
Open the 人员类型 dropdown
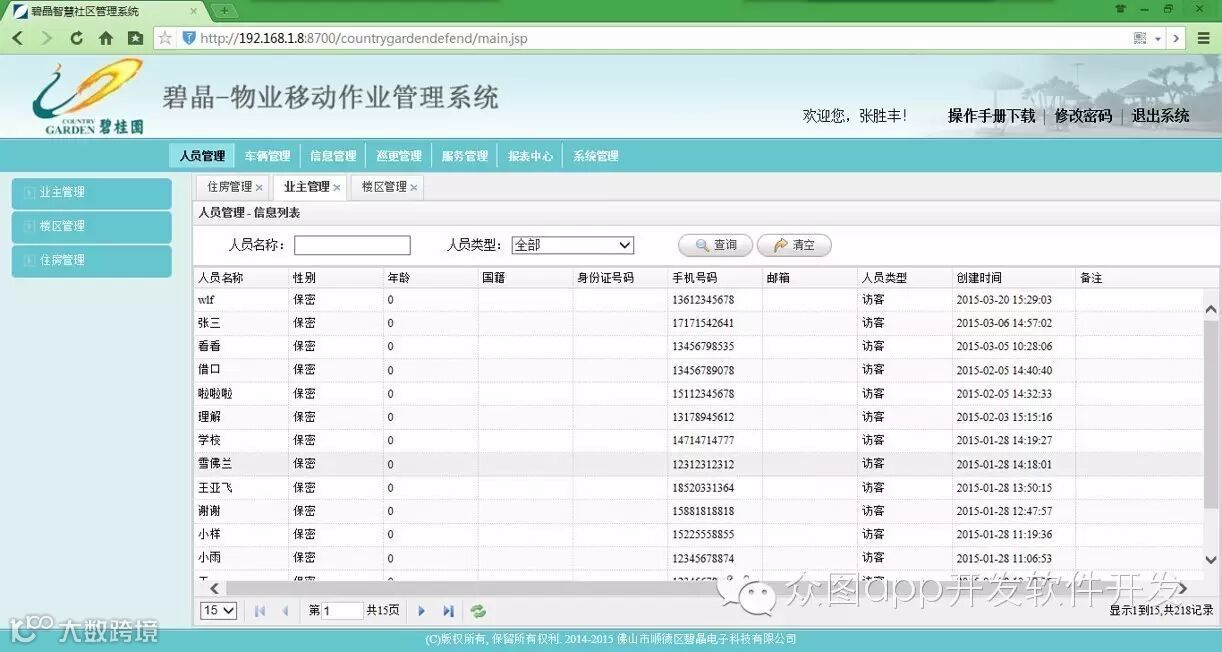(573, 245)
